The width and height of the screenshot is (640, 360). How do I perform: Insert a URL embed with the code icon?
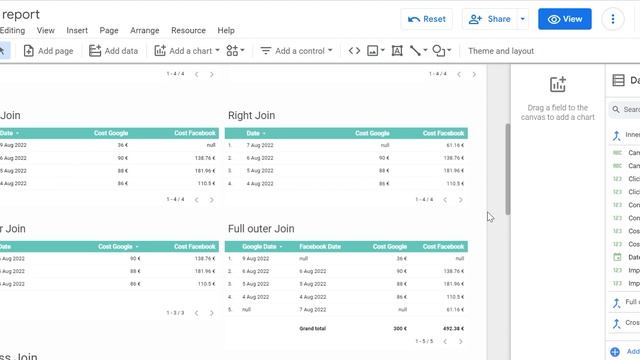point(354,51)
